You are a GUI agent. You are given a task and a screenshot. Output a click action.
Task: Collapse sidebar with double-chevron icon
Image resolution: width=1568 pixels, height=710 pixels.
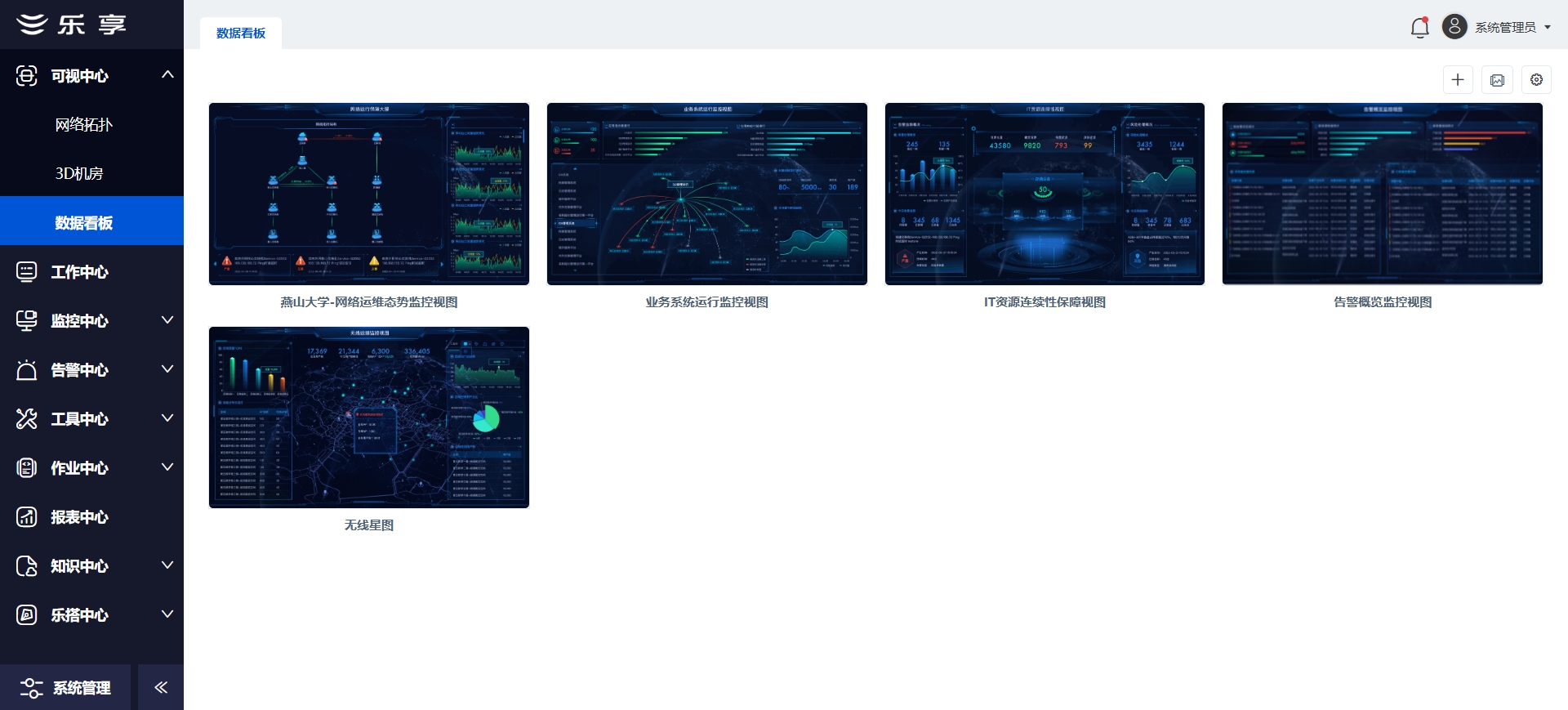tap(161, 687)
